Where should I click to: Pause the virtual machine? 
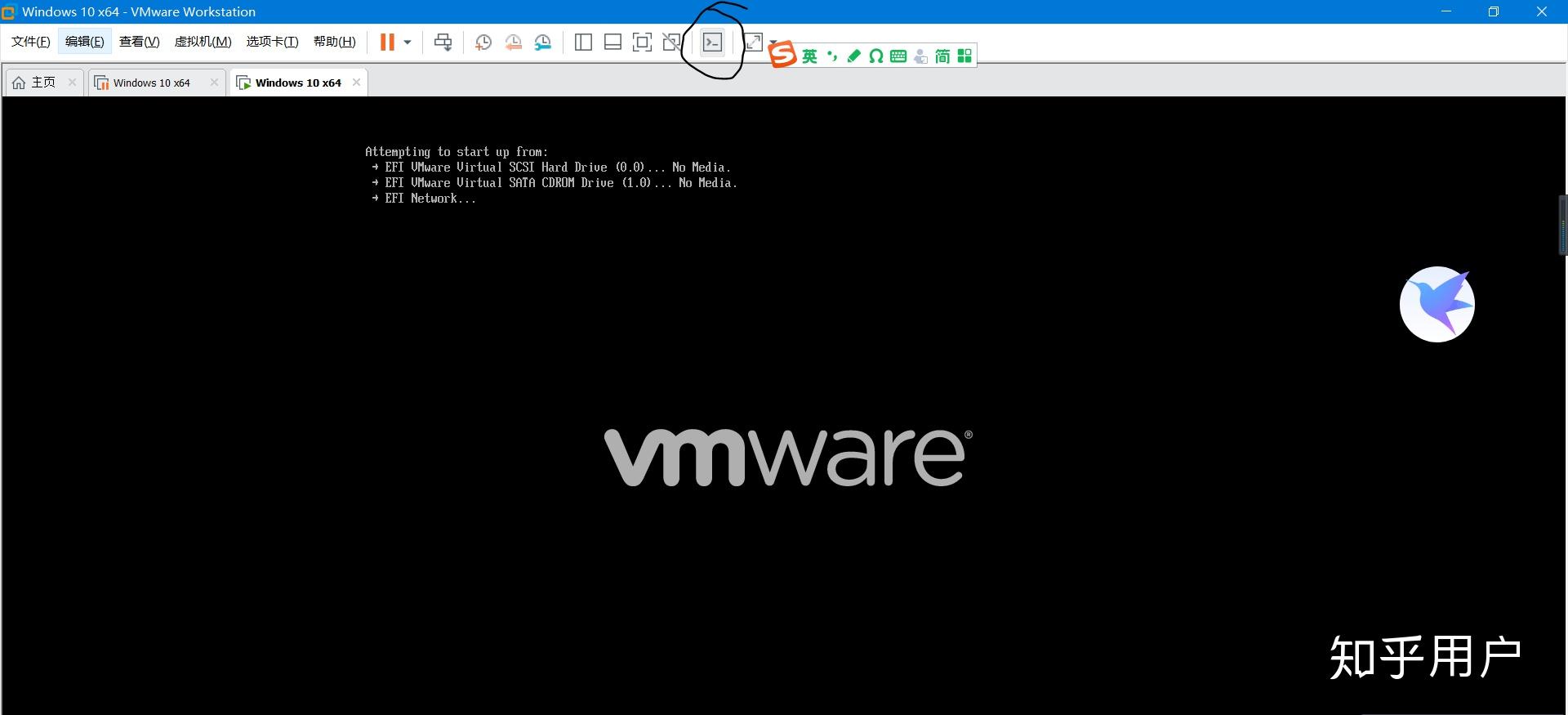pyautogui.click(x=387, y=42)
